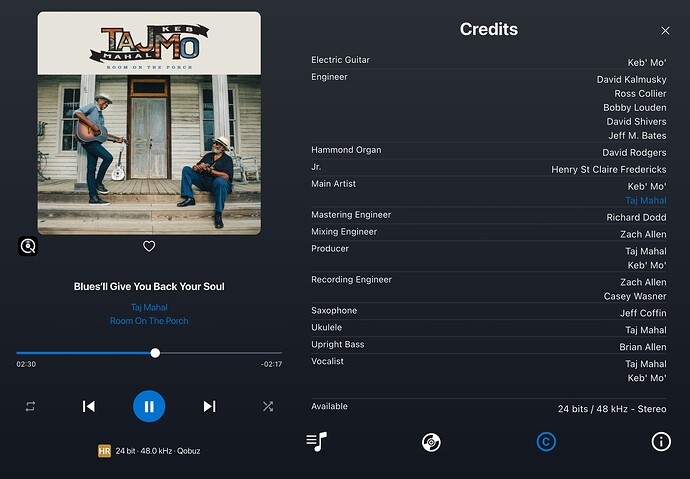Select the blue Credits icon

tap(546, 442)
